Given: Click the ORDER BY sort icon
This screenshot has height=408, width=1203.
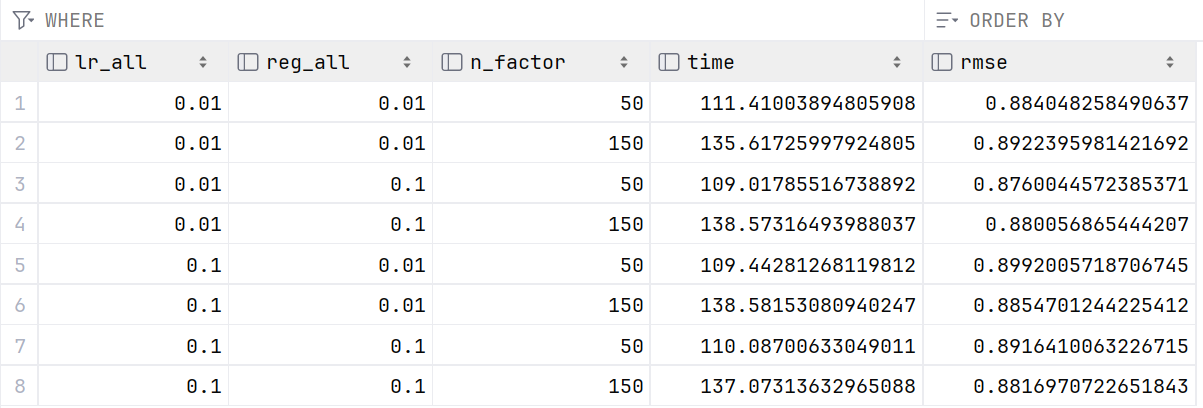Looking at the screenshot, I should point(946,20).
